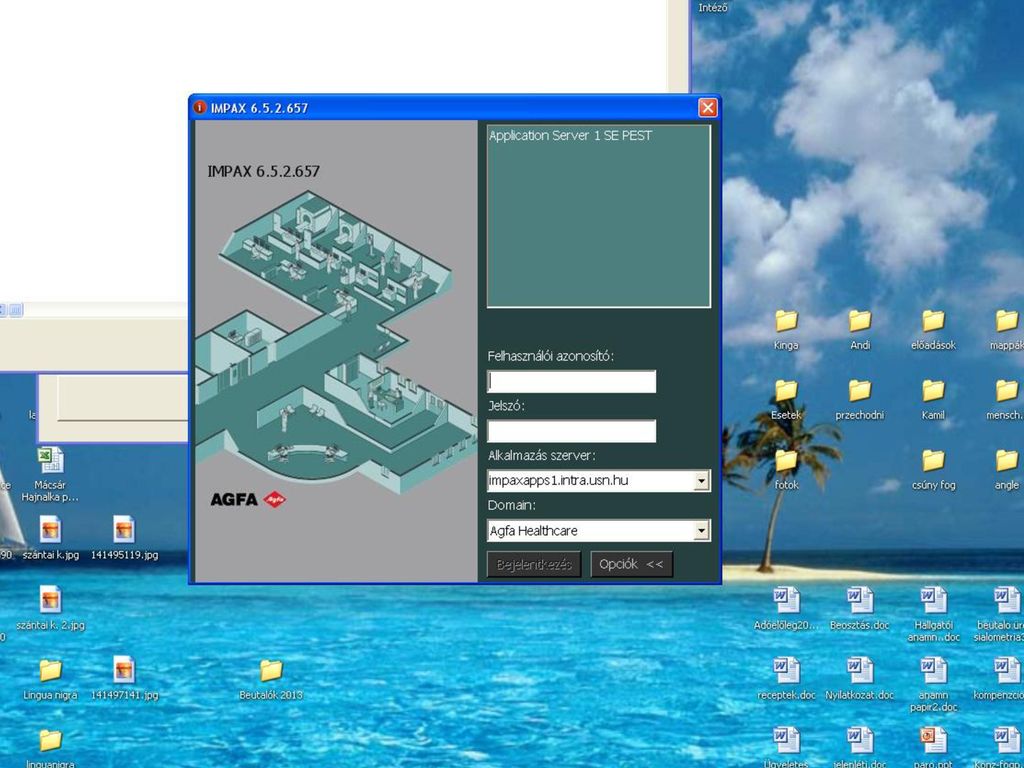Open the Alkalmazás szerver dropdown

pos(701,481)
